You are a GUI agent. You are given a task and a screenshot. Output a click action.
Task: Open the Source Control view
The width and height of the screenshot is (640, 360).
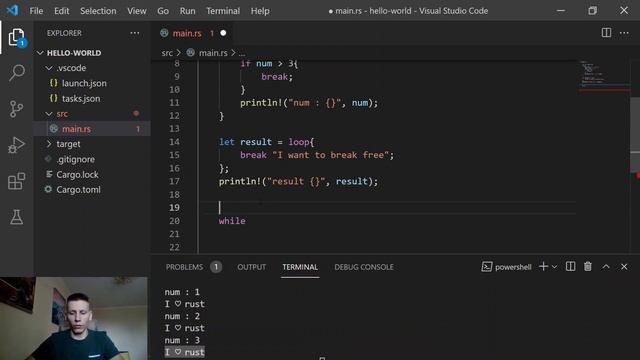pos(17,109)
